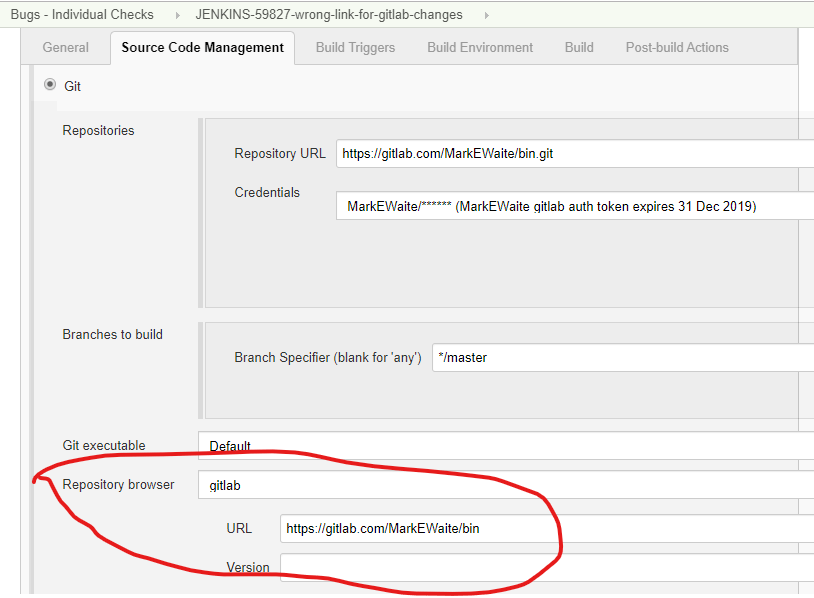Viewport: 814px width, 598px height.
Task: Open JENKINS-59827-wrong-link-for-gitlab-changes breadcrumb
Action: (329, 15)
